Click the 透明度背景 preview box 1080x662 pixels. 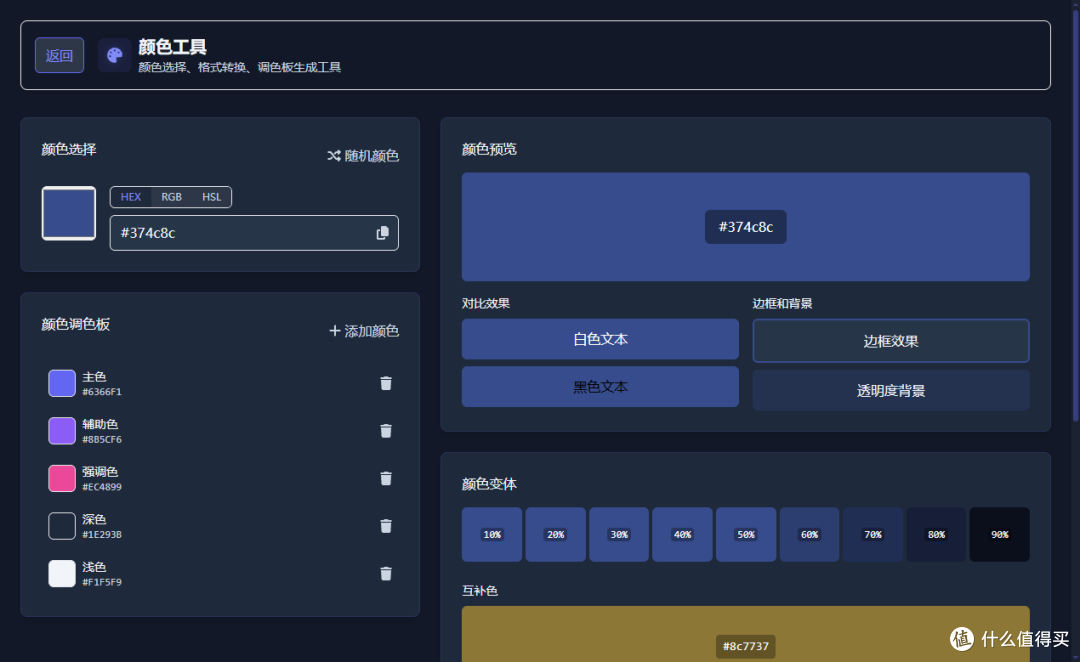pos(891,391)
